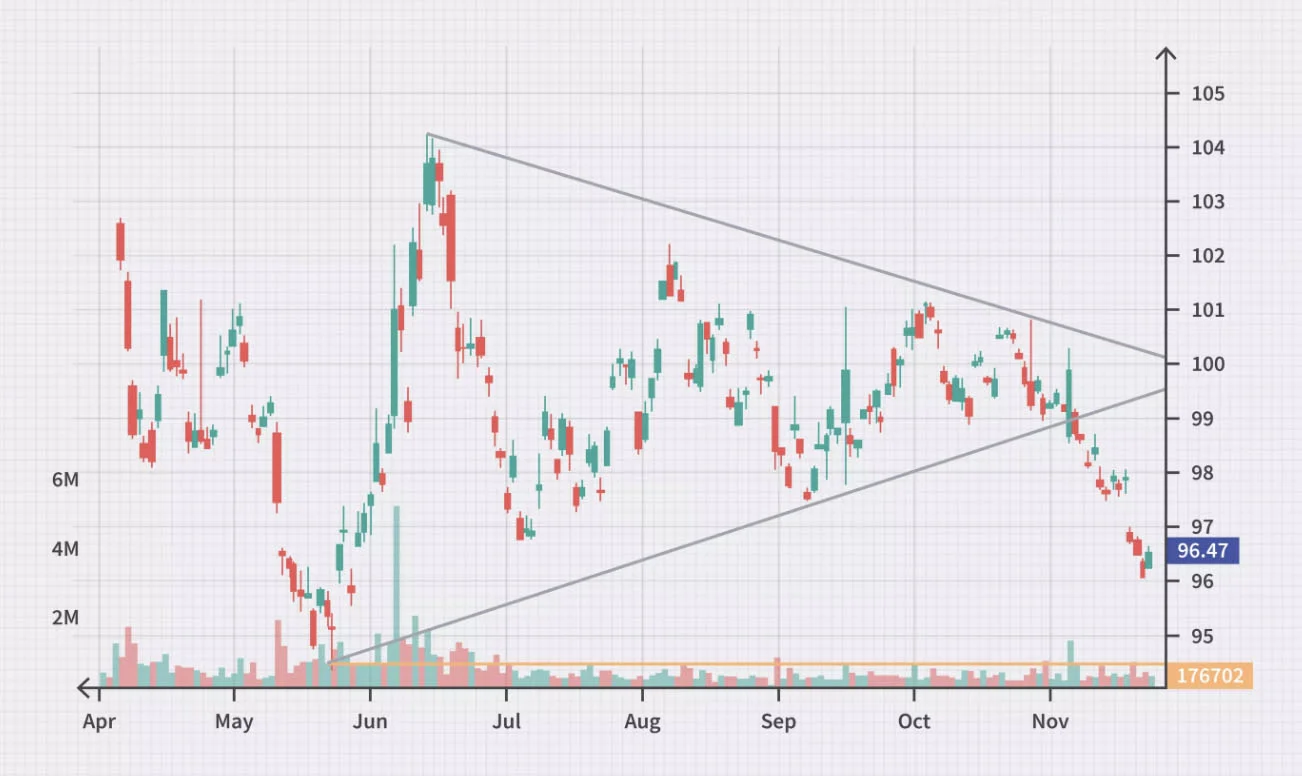Click the Oct label on the time axis
The width and height of the screenshot is (1302, 776).
tap(914, 721)
